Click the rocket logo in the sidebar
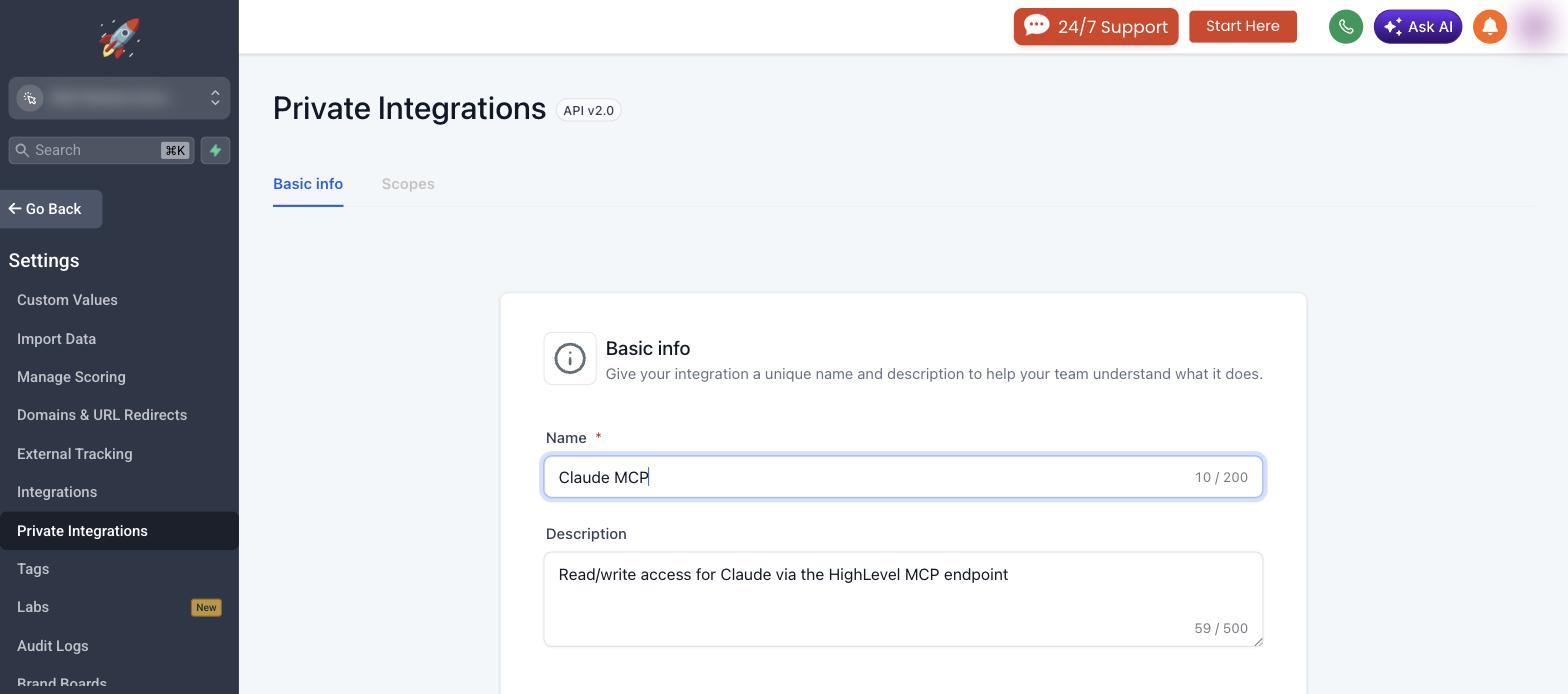The image size is (1568, 694). [x=119, y=38]
